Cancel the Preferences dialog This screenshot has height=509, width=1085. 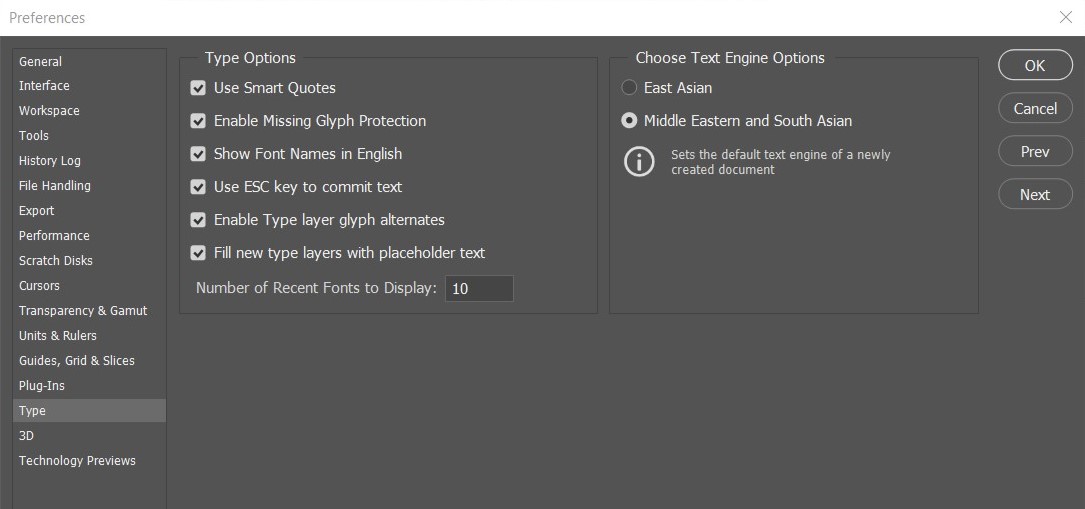point(1035,108)
